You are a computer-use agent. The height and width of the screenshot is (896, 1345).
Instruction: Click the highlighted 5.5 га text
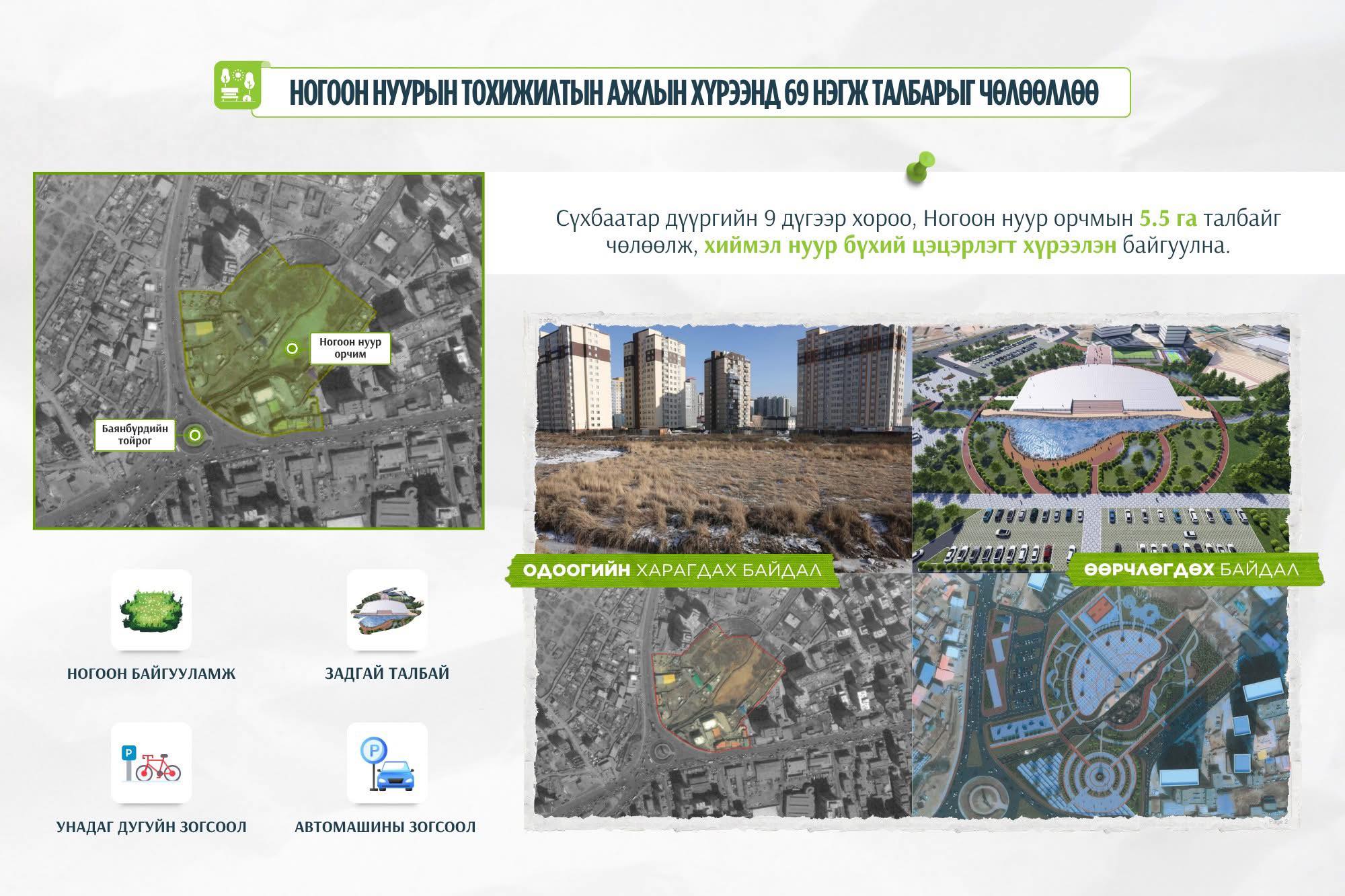(x=1167, y=219)
